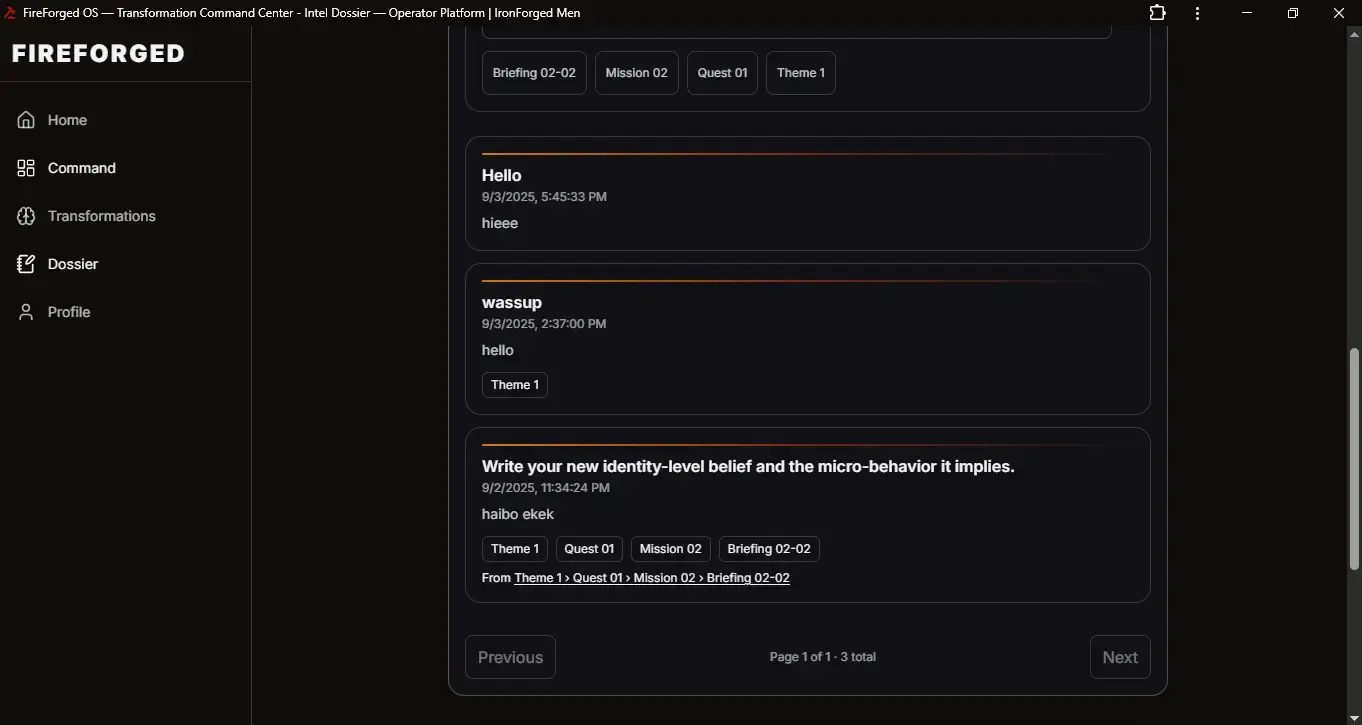Click Mission 02 tag in top entry
Screen dimensions: 1362x725
(636, 73)
